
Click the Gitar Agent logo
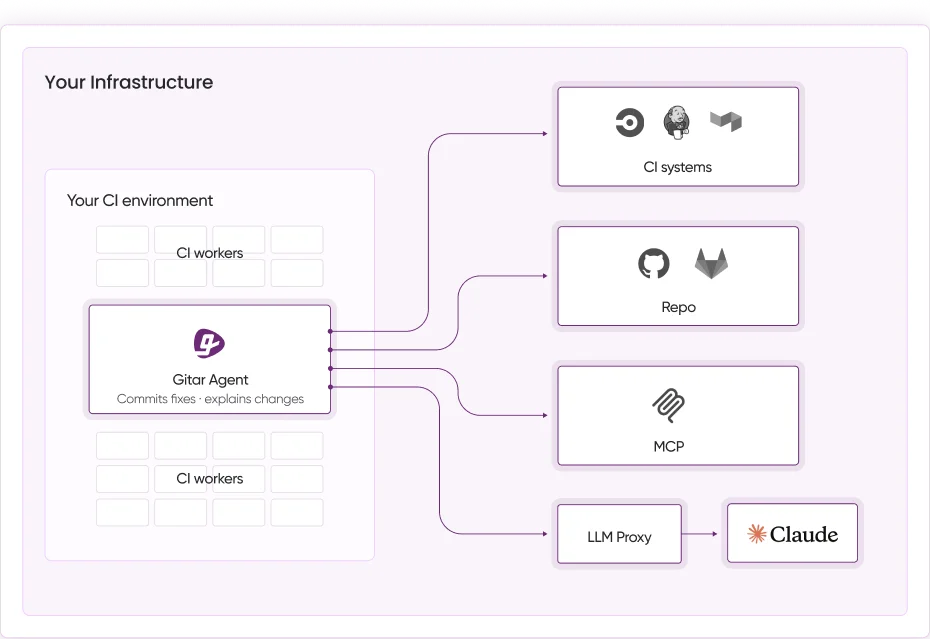click(x=209, y=343)
